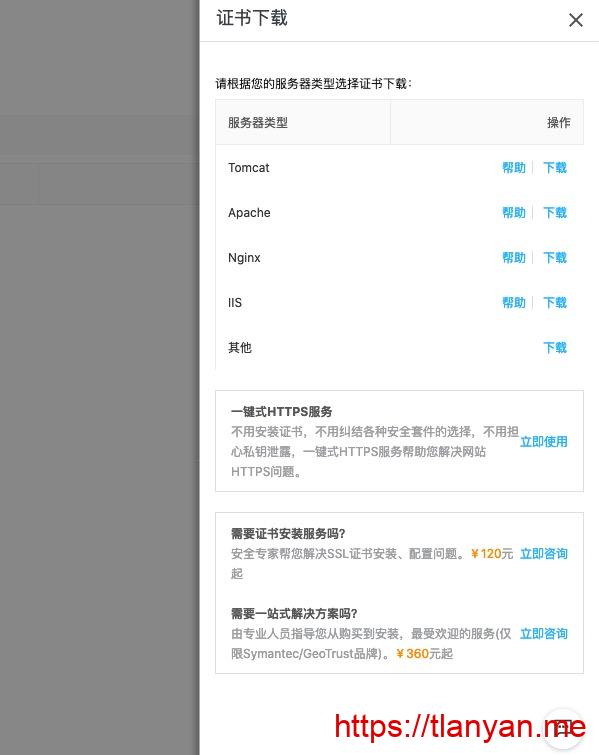Click 立即使用 for one-click HTTPS service
The image size is (599, 755).
pyautogui.click(x=544, y=442)
